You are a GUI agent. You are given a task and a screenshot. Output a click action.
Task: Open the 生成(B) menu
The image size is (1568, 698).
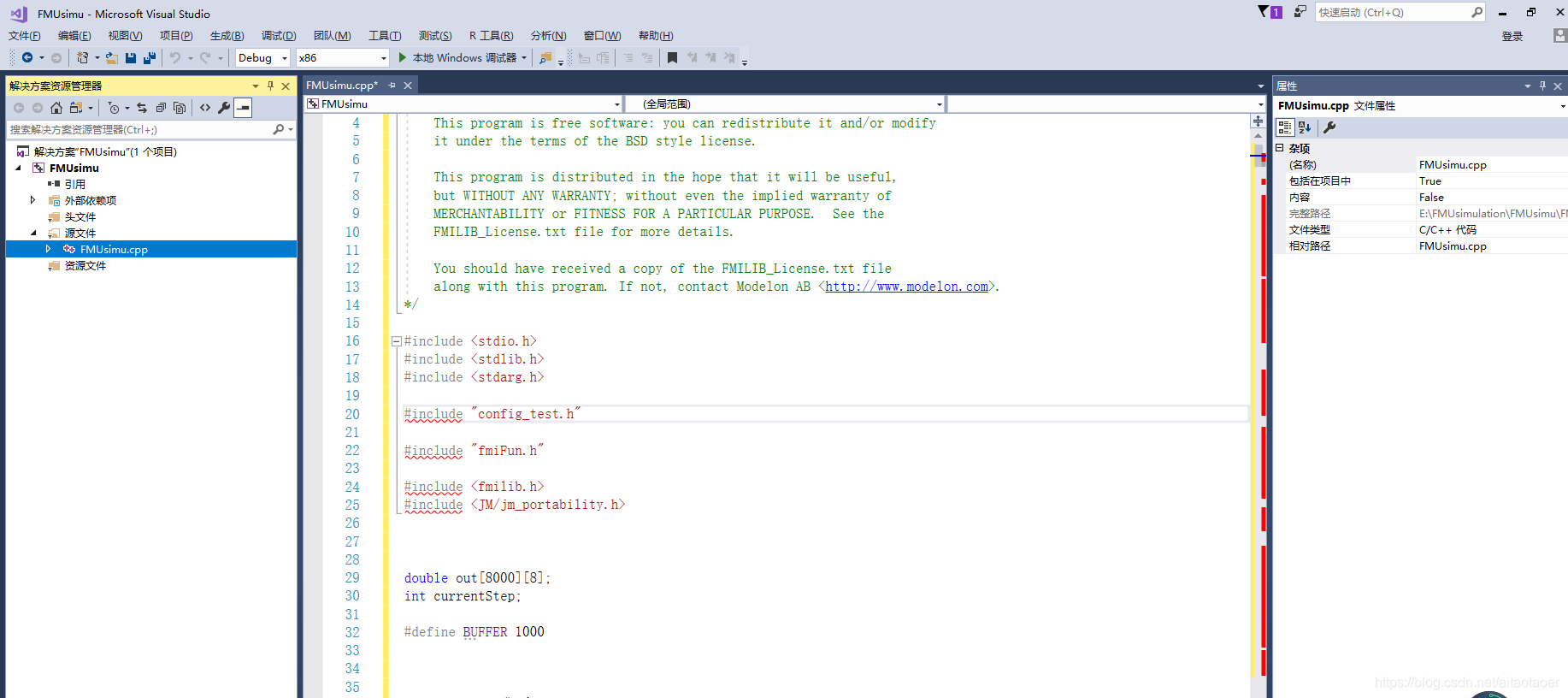coord(227,35)
